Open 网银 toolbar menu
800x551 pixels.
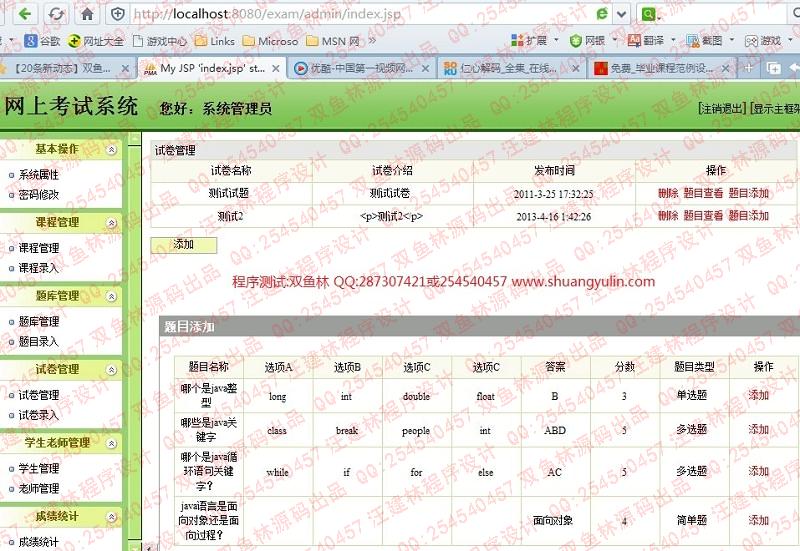[593, 40]
